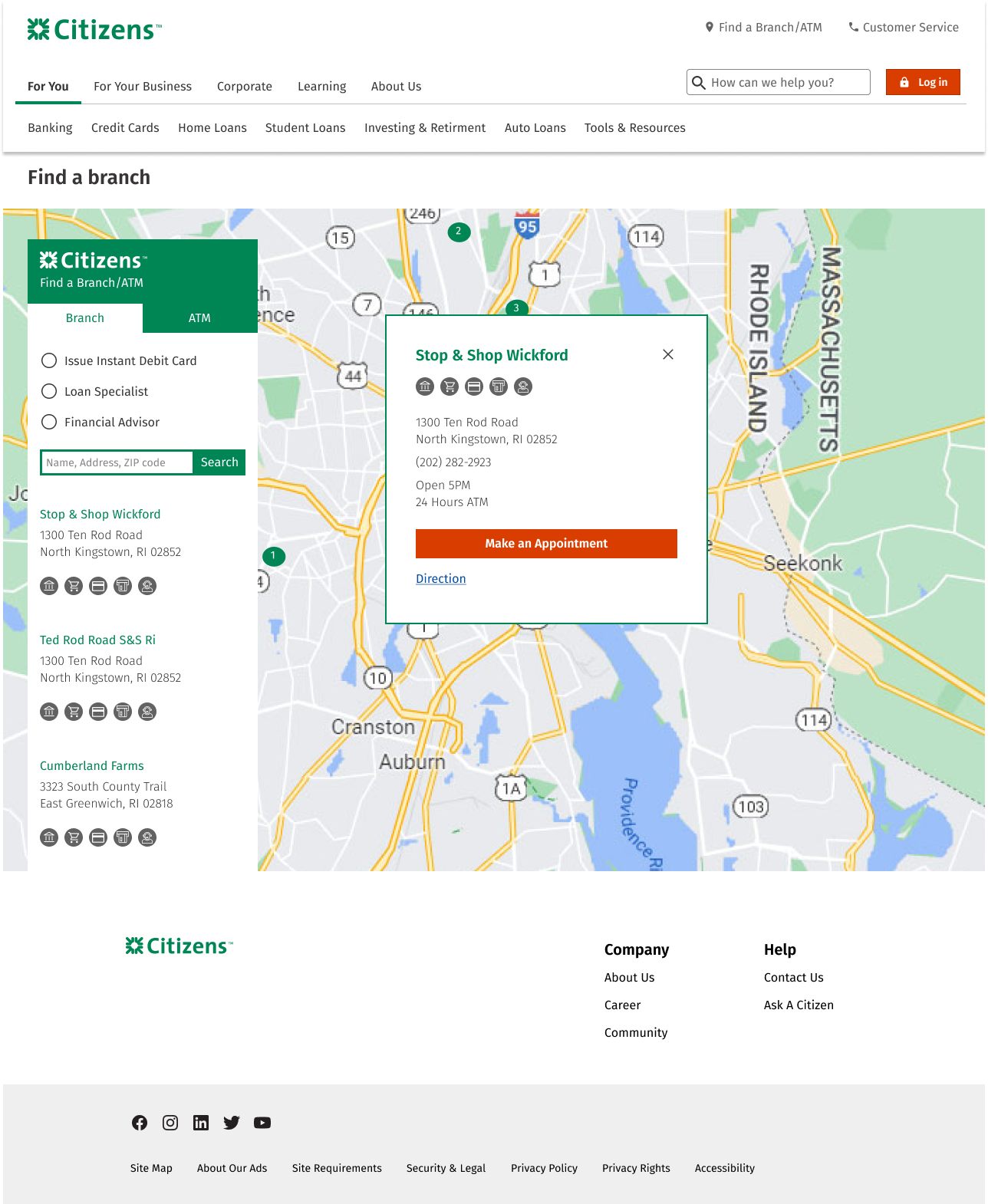Close the Stop & Shop Wickford popup
The width and height of the screenshot is (988, 1204).
click(x=668, y=354)
